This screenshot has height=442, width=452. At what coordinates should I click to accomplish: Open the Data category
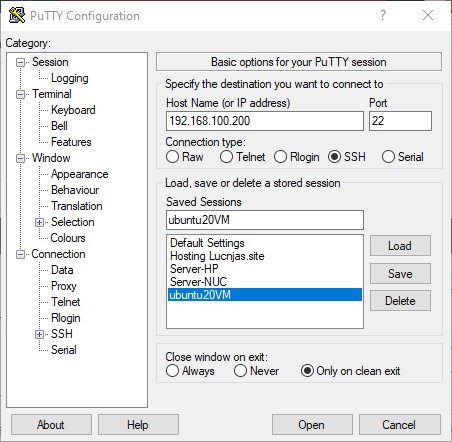[x=62, y=270]
